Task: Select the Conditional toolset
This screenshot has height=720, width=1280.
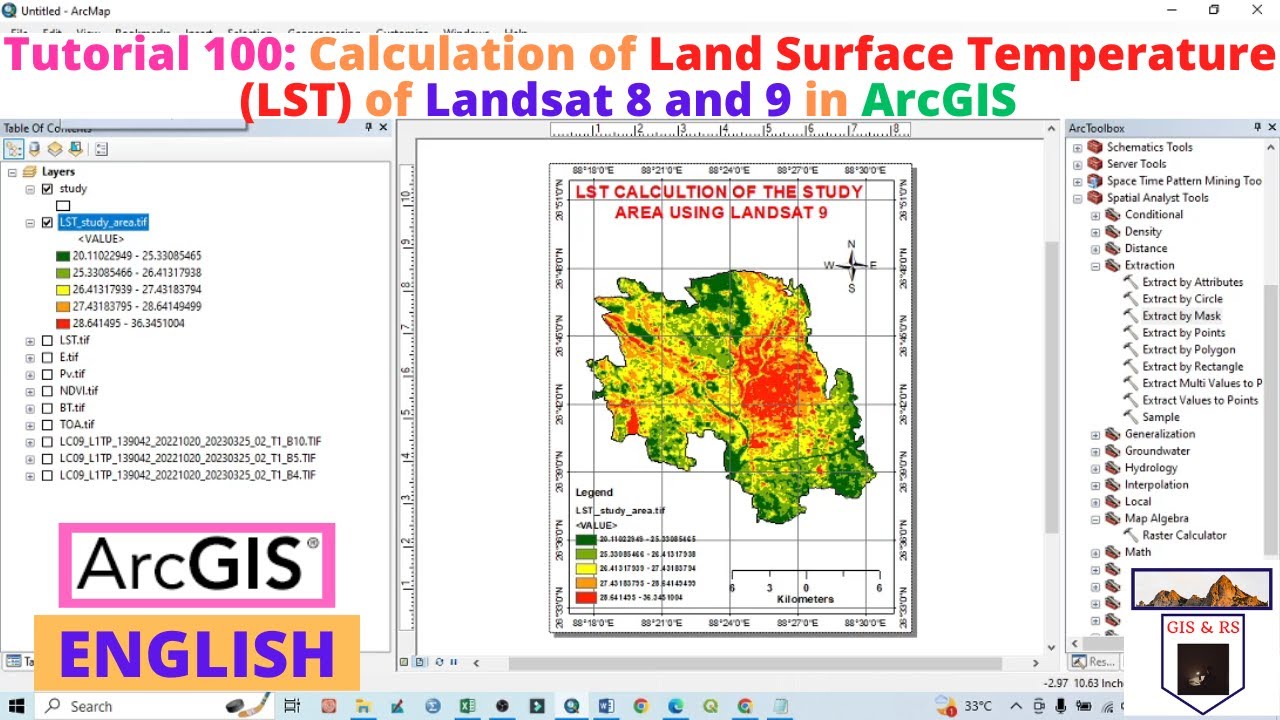Action: point(1153,215)
